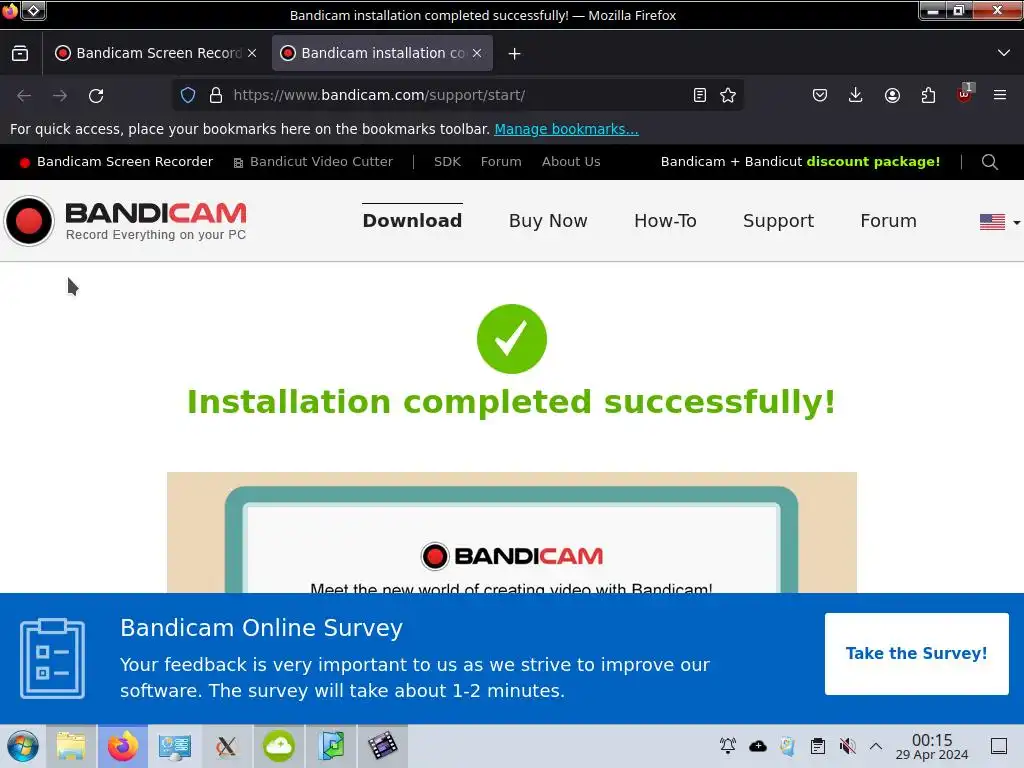Open the Download menu item

click(x=412, y=221)
